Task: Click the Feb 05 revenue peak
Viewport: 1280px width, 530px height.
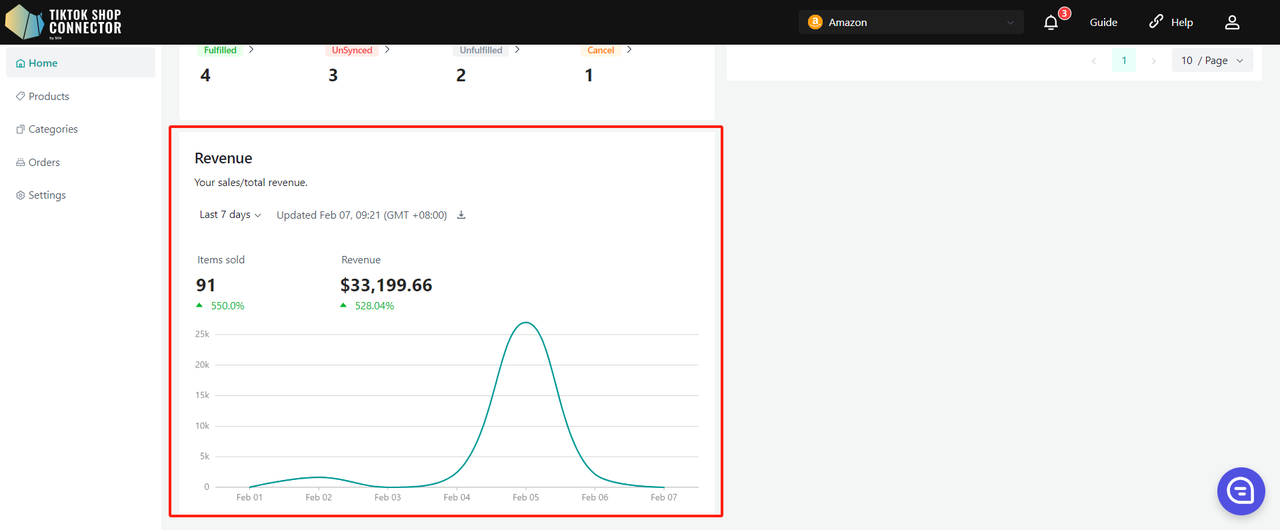Action: tap(526, 323)
